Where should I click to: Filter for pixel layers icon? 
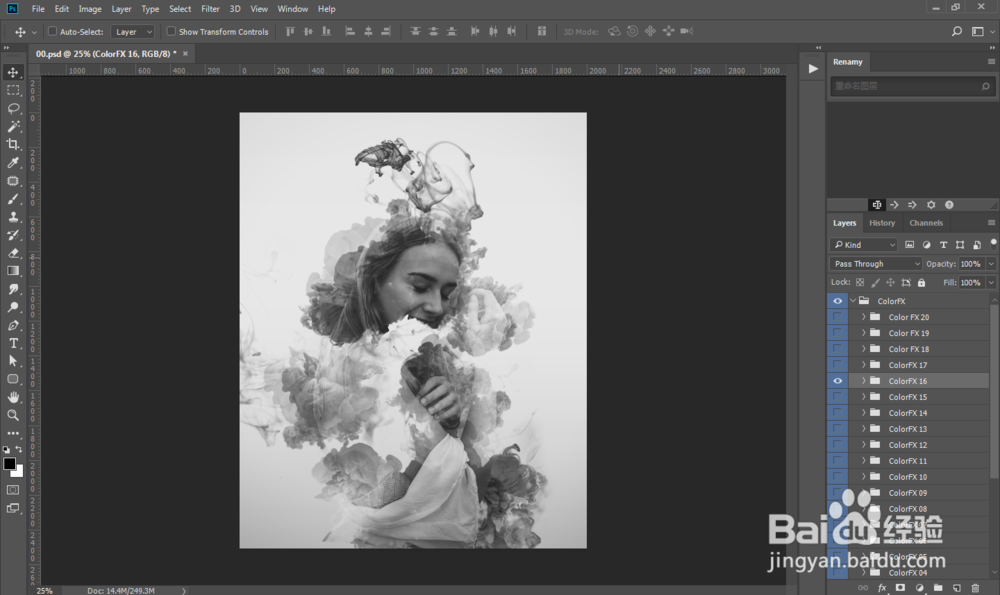(x=909, y=245)
